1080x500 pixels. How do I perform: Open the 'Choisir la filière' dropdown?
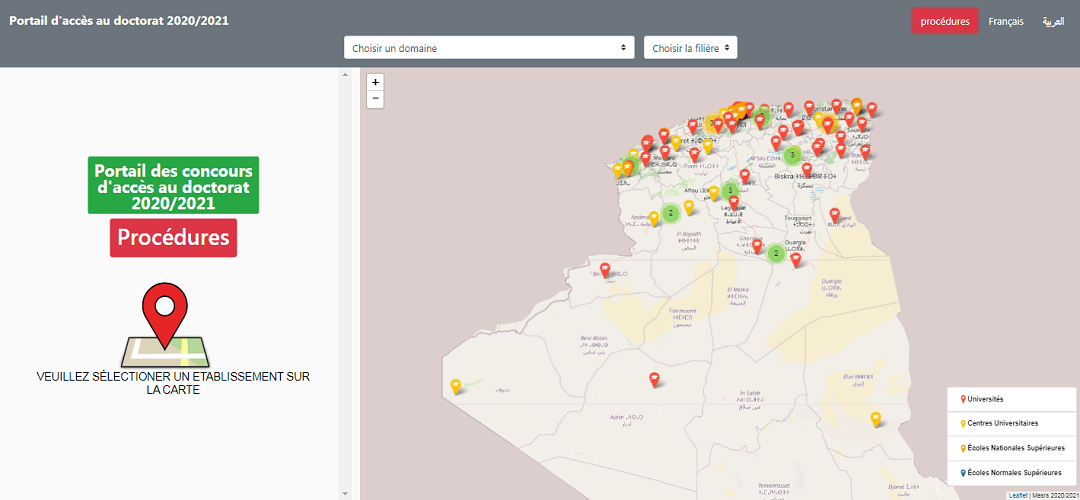point(690,48)
